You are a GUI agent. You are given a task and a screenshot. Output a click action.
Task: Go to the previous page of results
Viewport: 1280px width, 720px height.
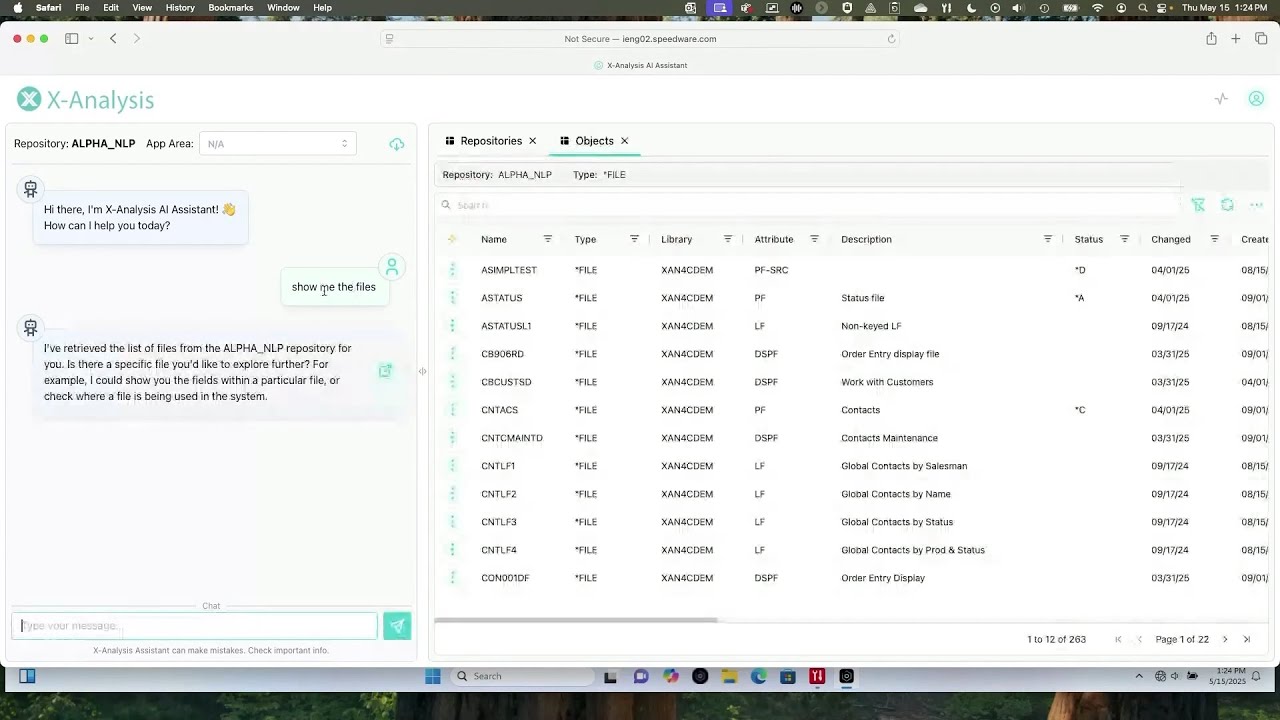(1139, 639)
